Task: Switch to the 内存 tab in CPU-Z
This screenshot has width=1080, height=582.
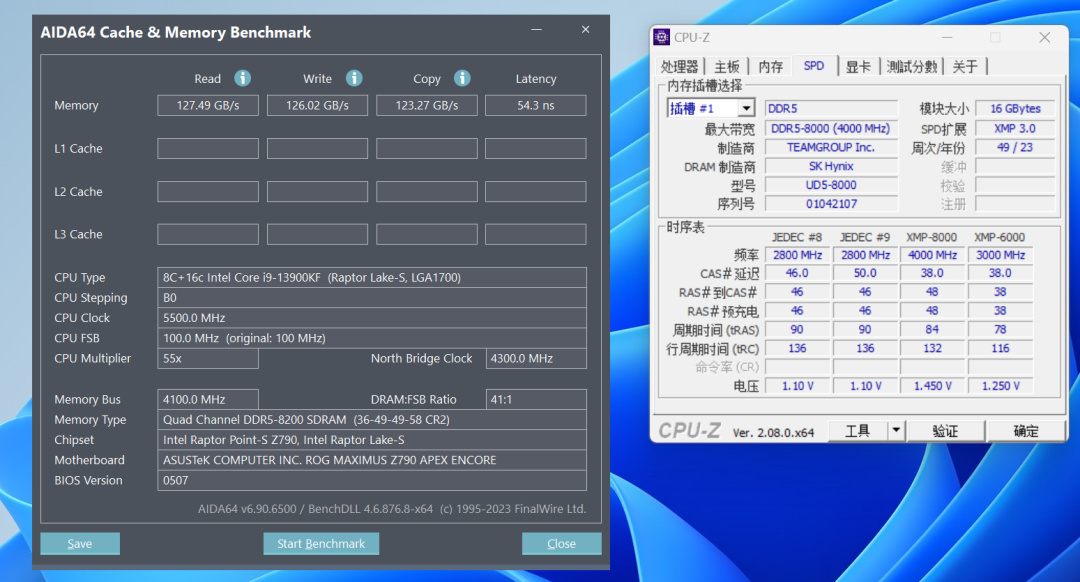Action: [771, 67]
